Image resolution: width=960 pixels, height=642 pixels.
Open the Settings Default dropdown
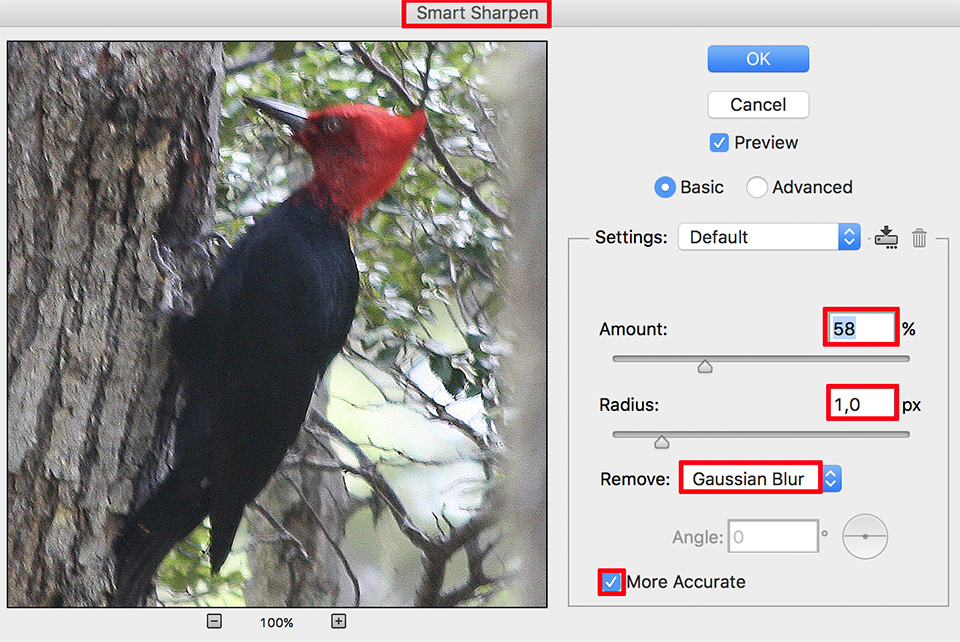769,237
